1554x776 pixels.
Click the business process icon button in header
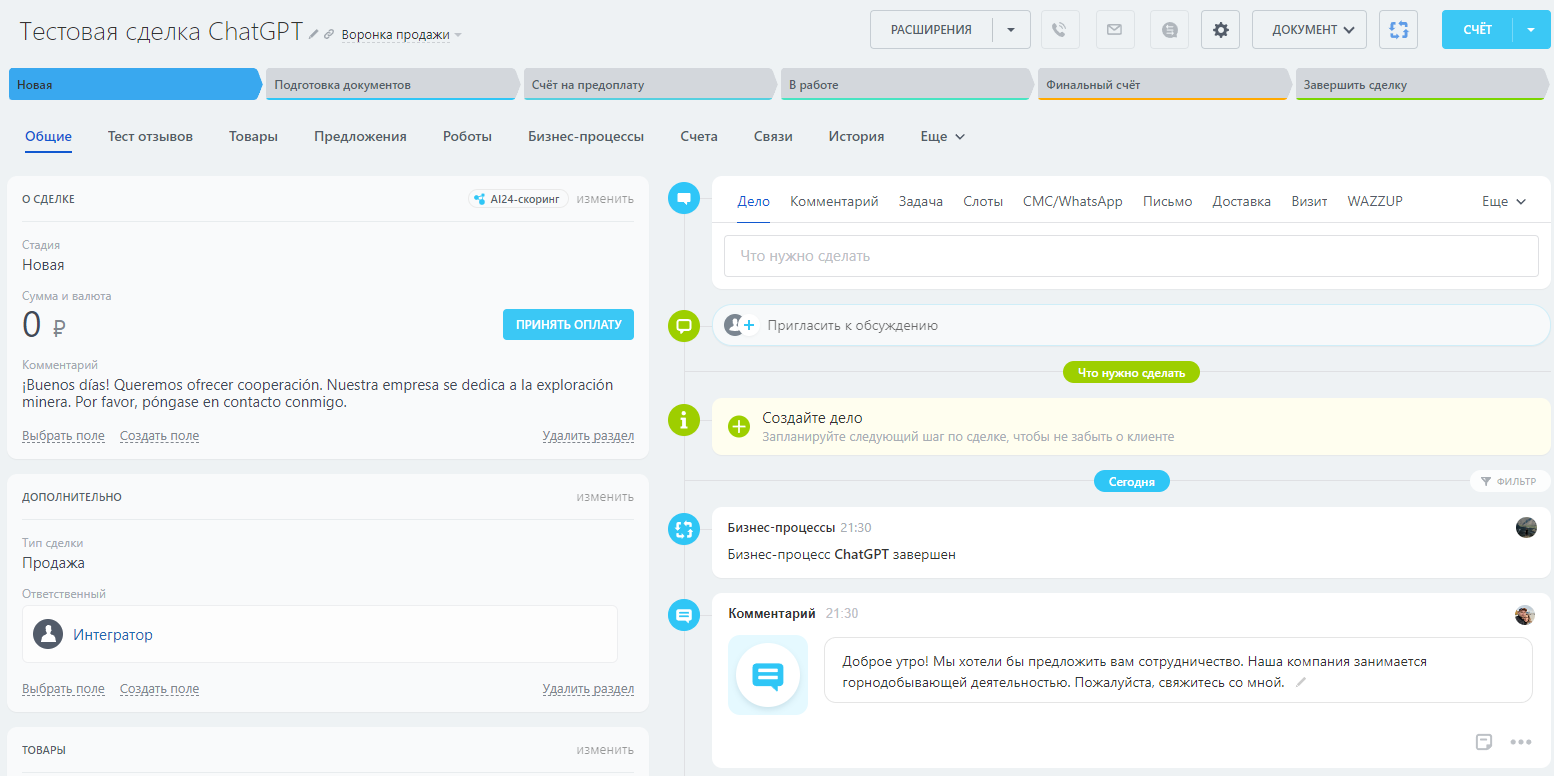[x=1398, y=30]
